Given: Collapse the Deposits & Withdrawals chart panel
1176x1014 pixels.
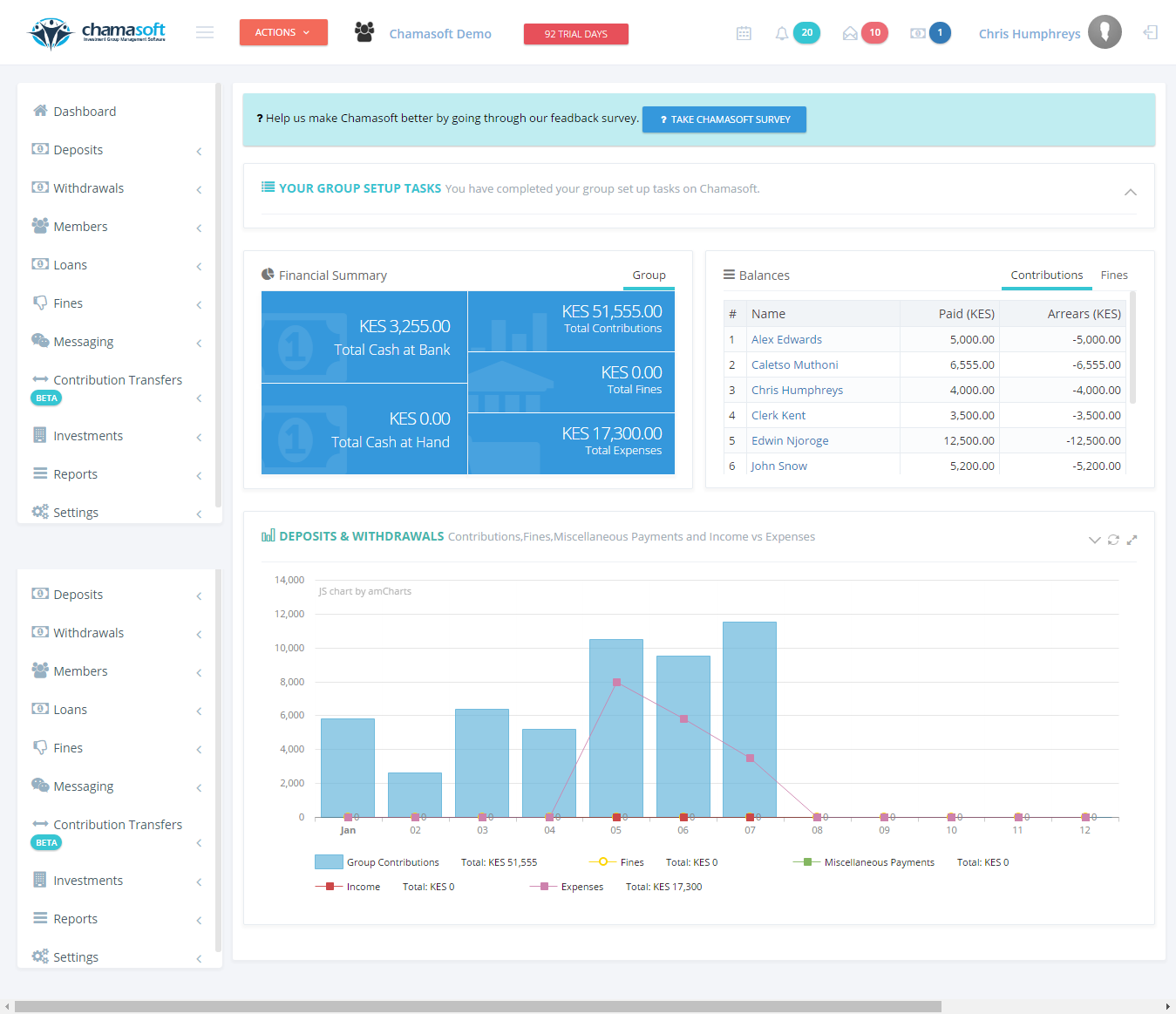Looking at the screenshot, I should [1095, 540].
